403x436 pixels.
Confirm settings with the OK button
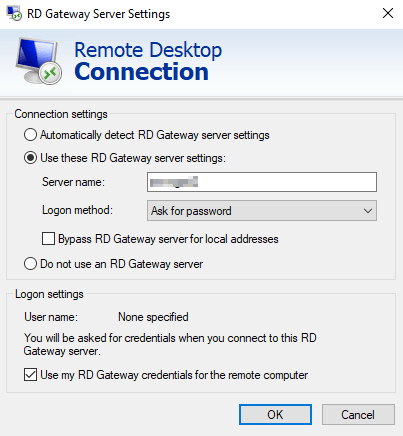click(x=275, y=415)
